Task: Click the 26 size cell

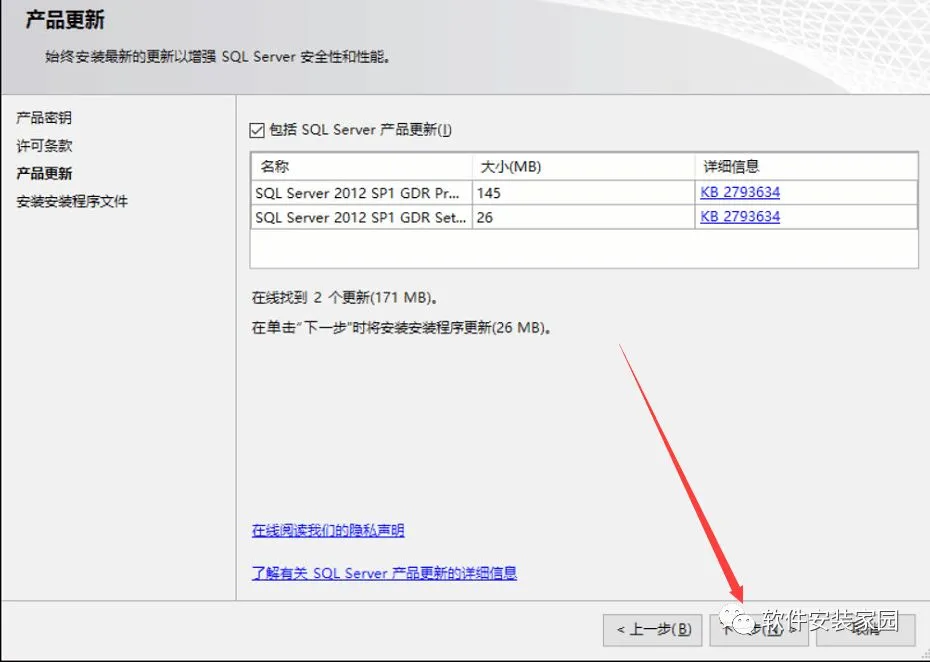Action: coord(584,217)
